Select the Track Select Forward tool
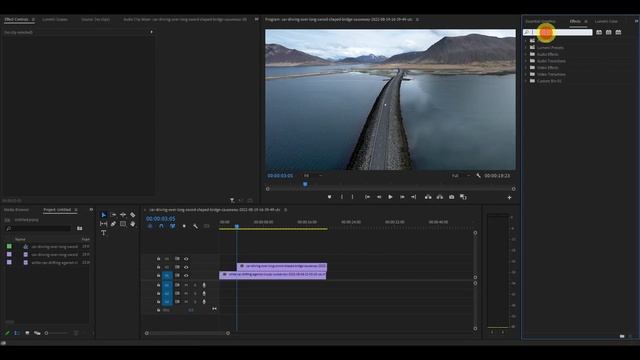 pyautogui.click(x=113, y=215)
